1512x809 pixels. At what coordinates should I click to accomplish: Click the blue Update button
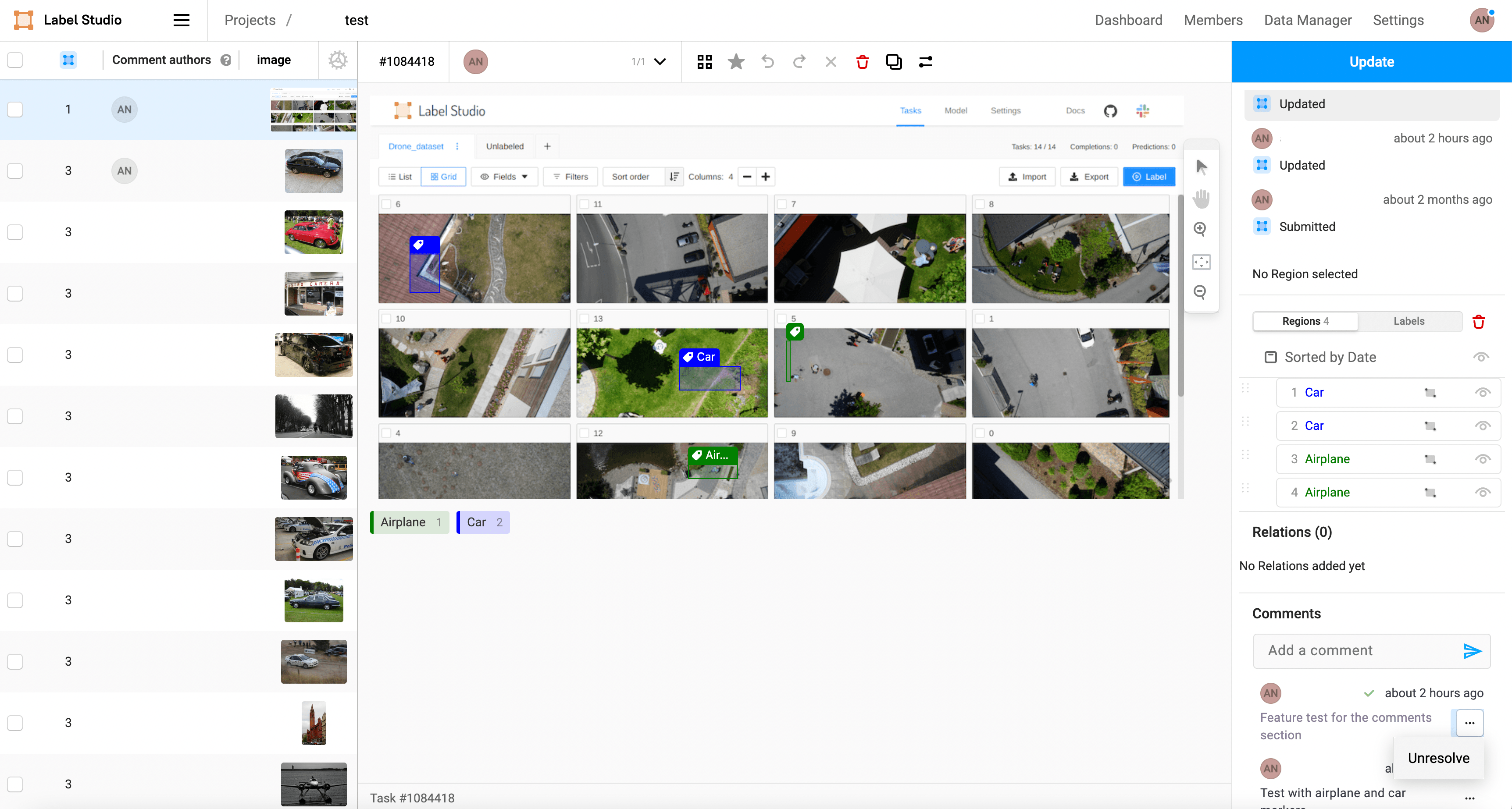[1371, 62]
